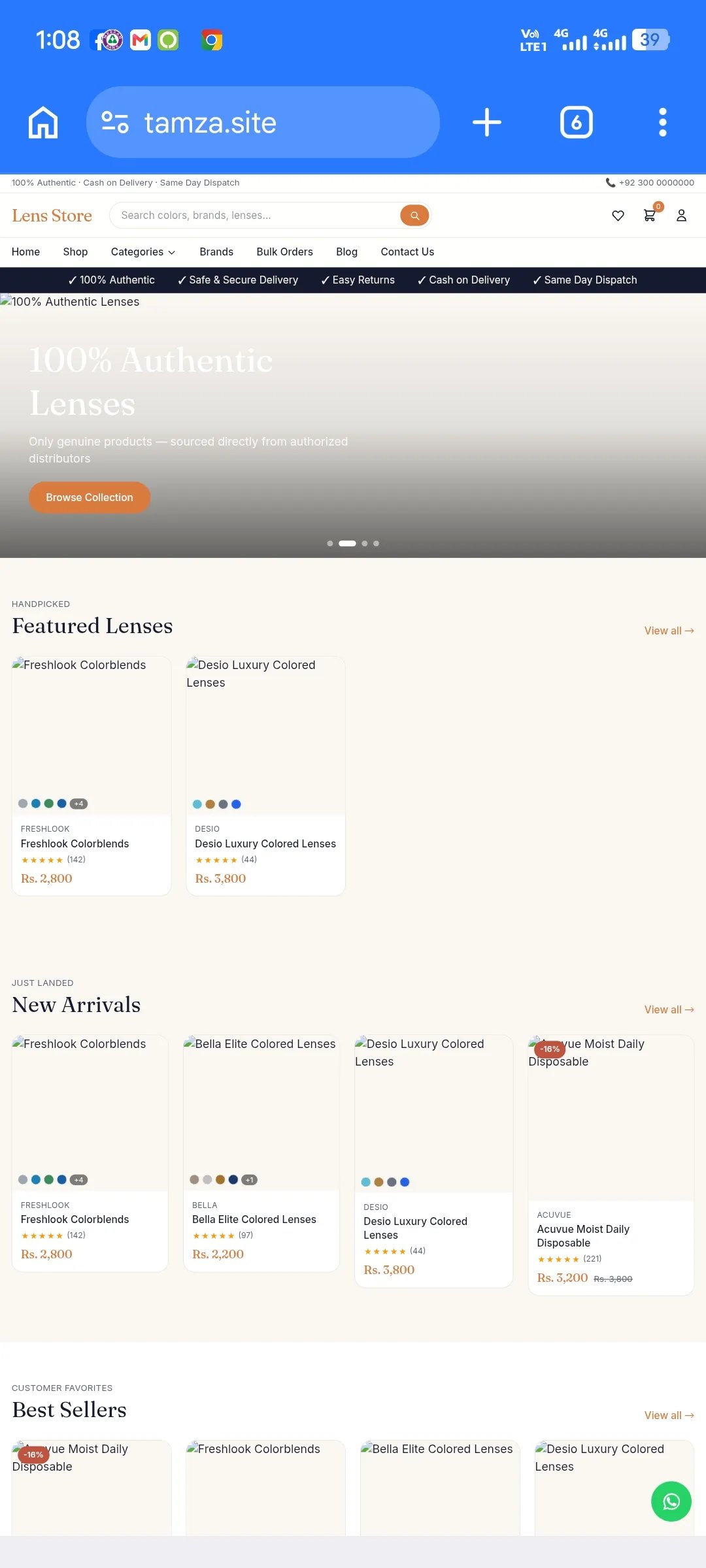Screen dimensions: 706x1568
Task: Open WhatsApp chat floating button
Action: (x=671, y=1501)
